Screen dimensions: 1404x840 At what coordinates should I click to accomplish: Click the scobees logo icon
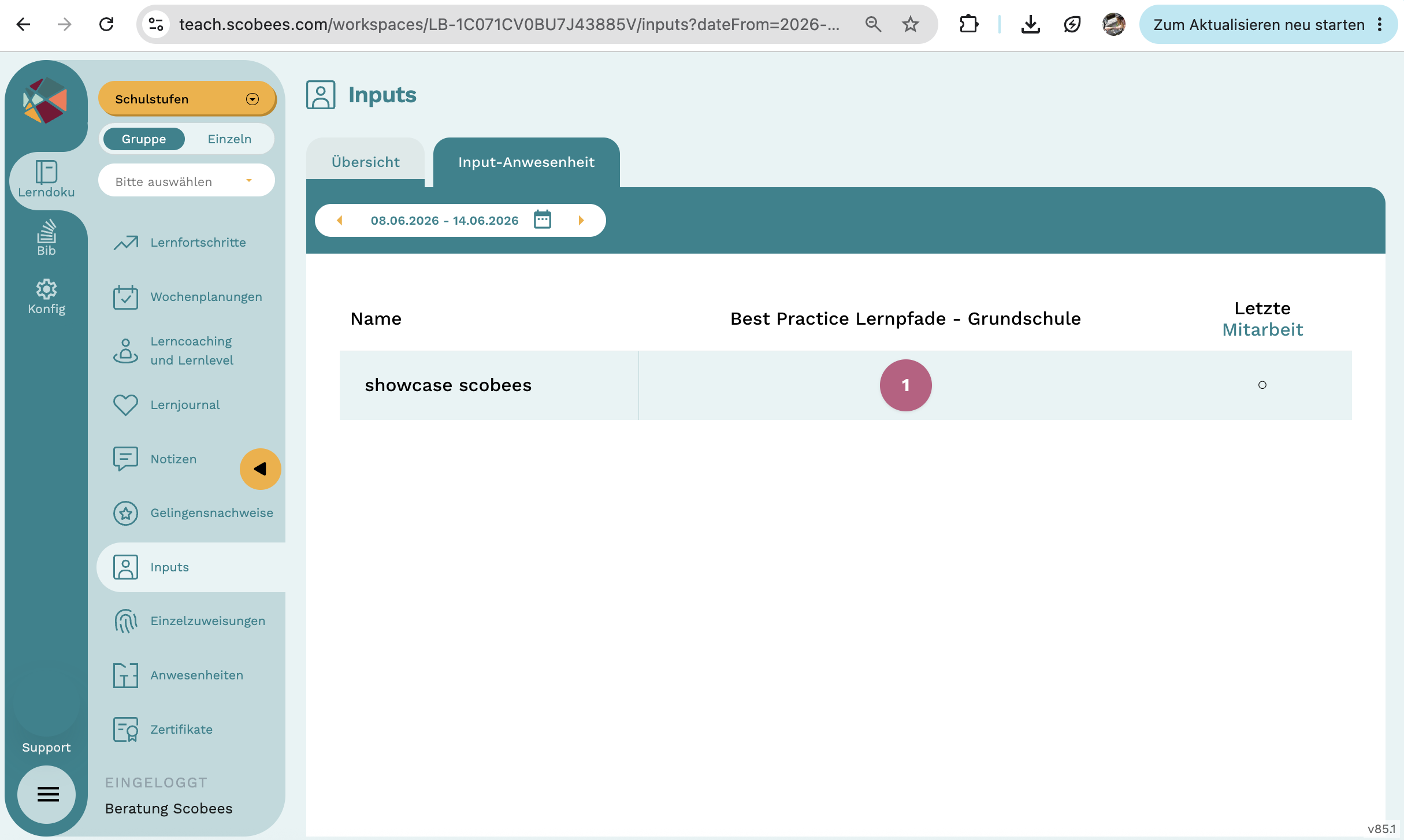tap(45, 101)
